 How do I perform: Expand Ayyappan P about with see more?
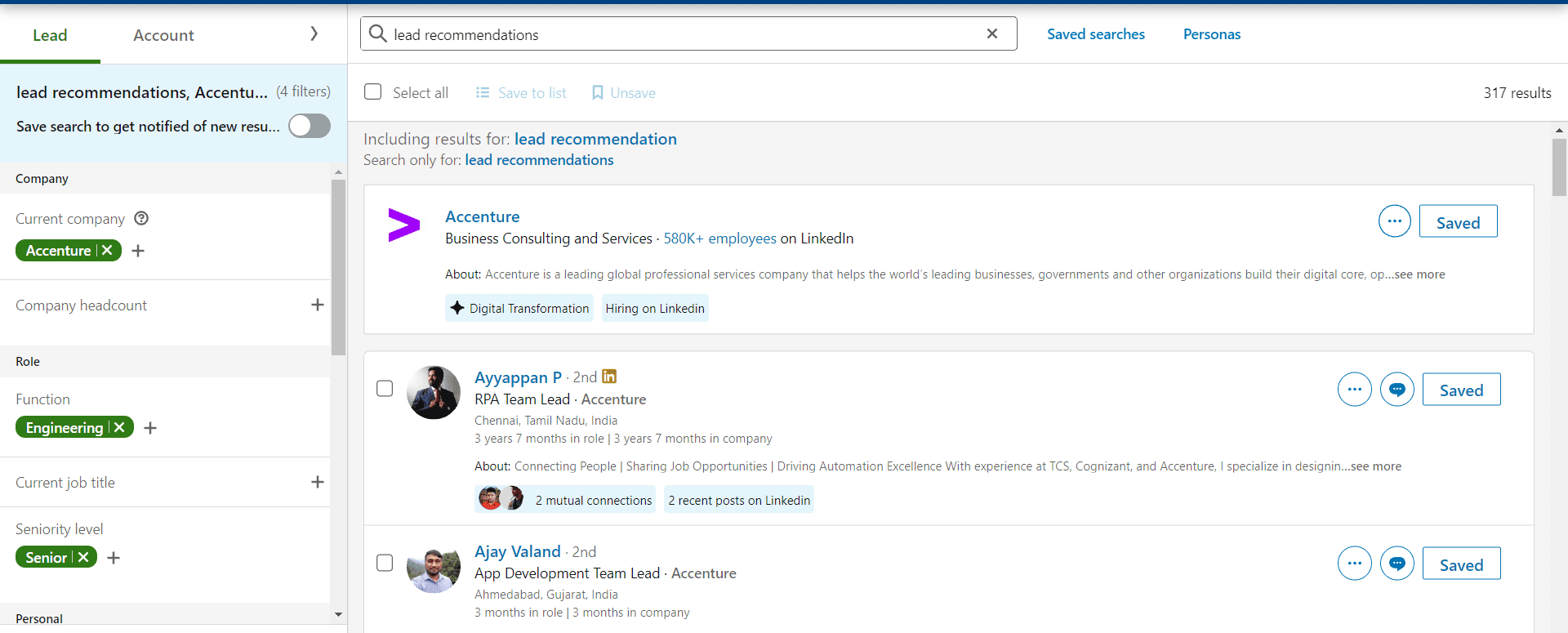(1376, 466)
